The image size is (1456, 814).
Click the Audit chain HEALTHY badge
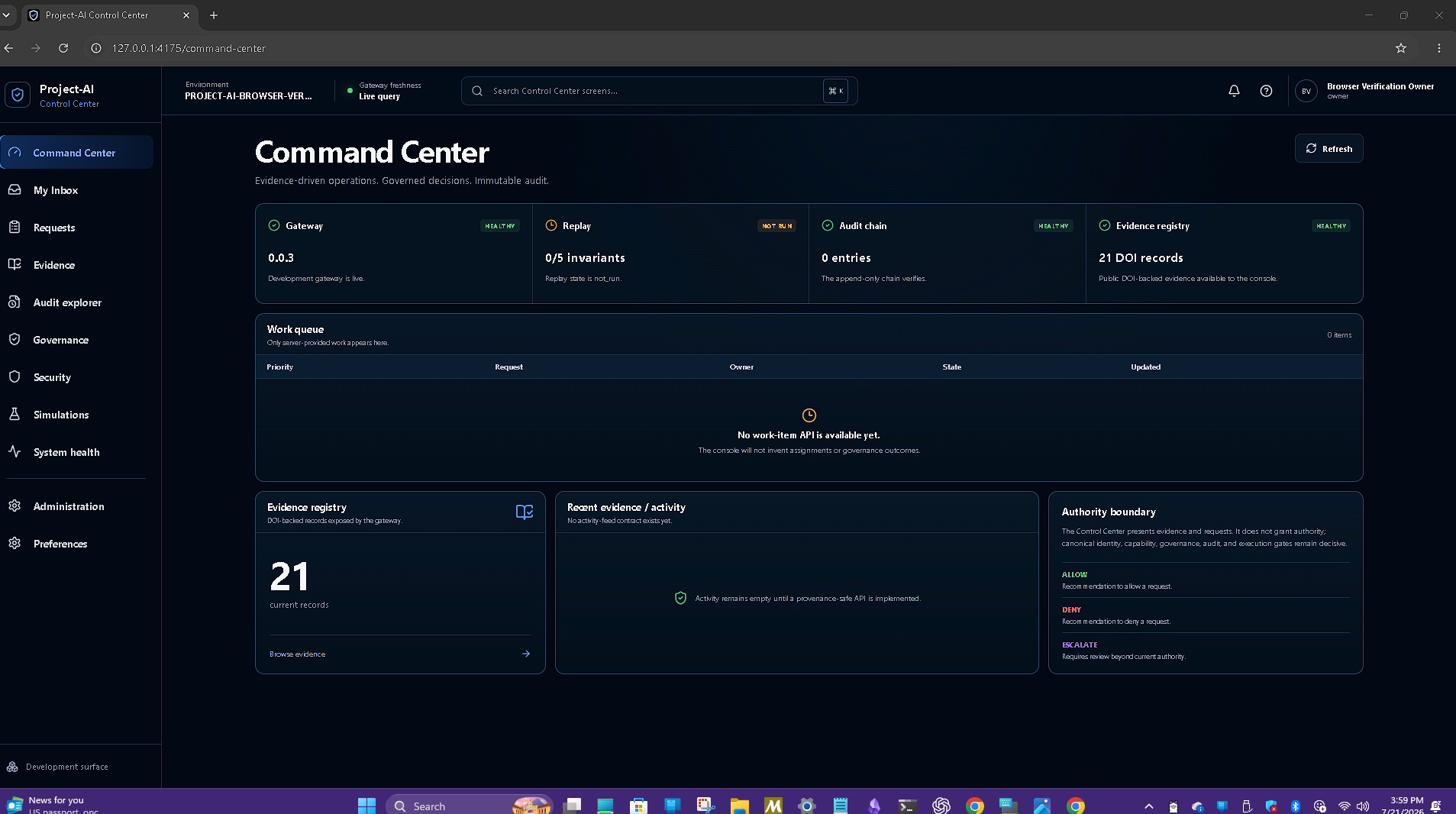[x=1054, y=226]
